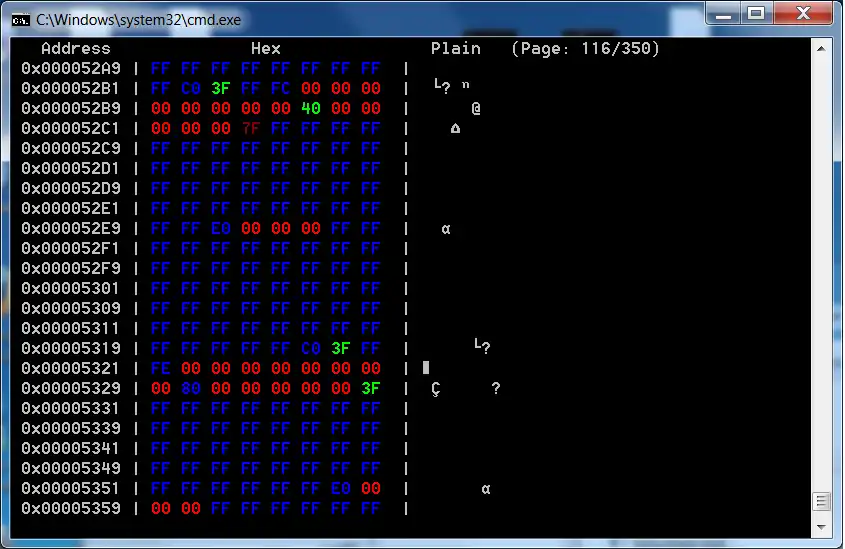
Task: Click C0 byte in row 0x000052B1
Action: 191,88
